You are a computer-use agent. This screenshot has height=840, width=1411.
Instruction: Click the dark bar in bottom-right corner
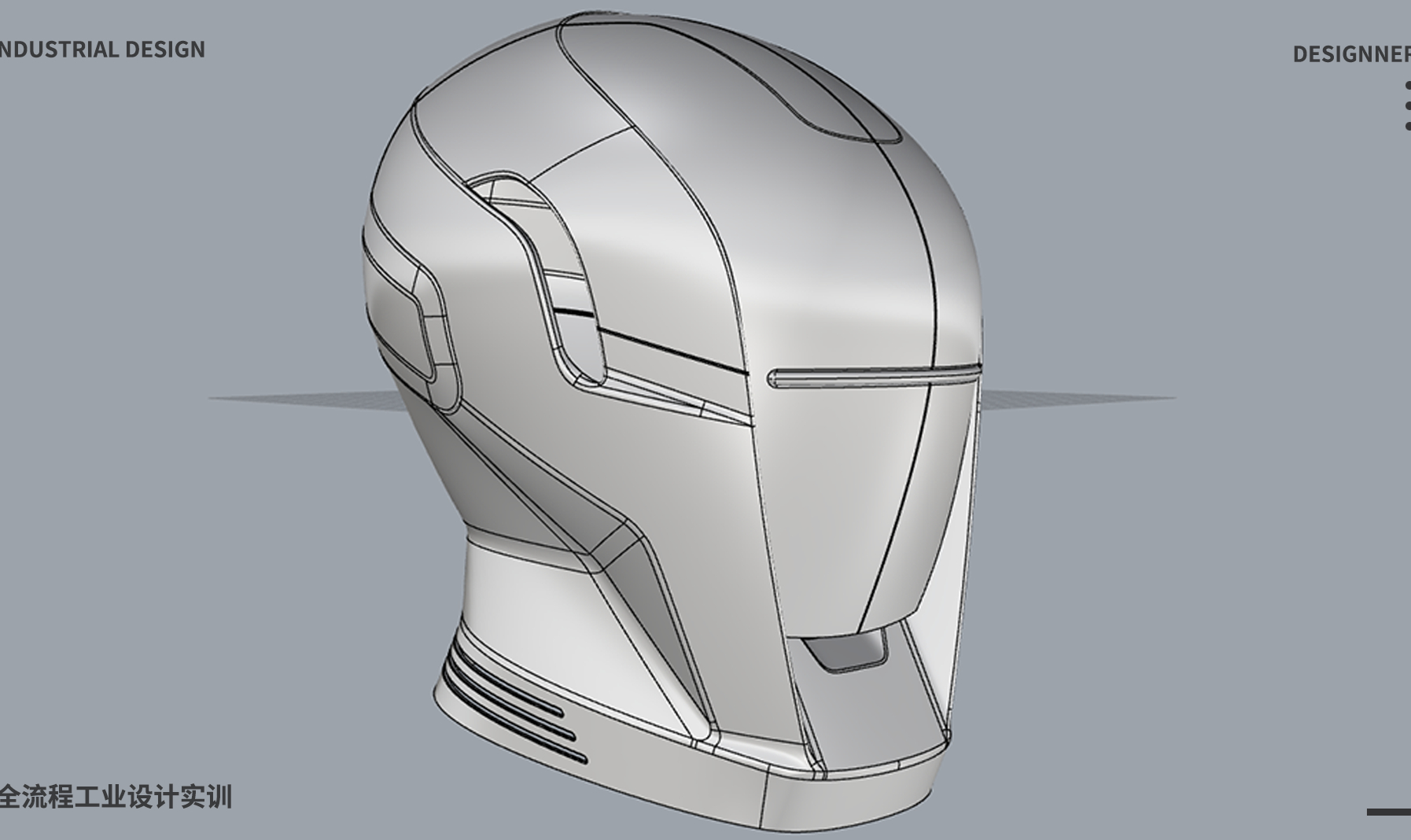pos(1389,812)
